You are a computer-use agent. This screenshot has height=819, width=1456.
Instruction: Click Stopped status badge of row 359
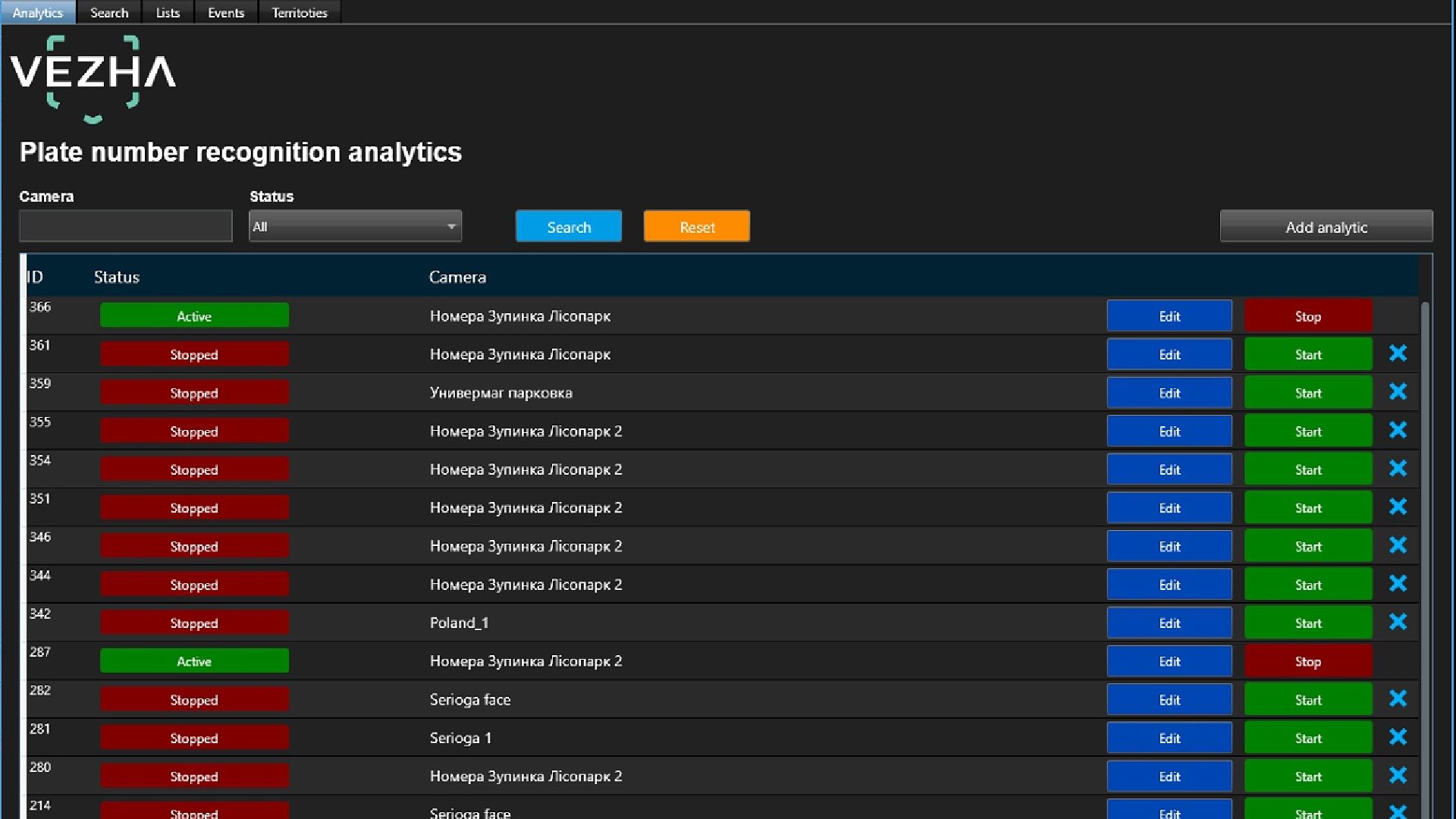click(194, 392)
